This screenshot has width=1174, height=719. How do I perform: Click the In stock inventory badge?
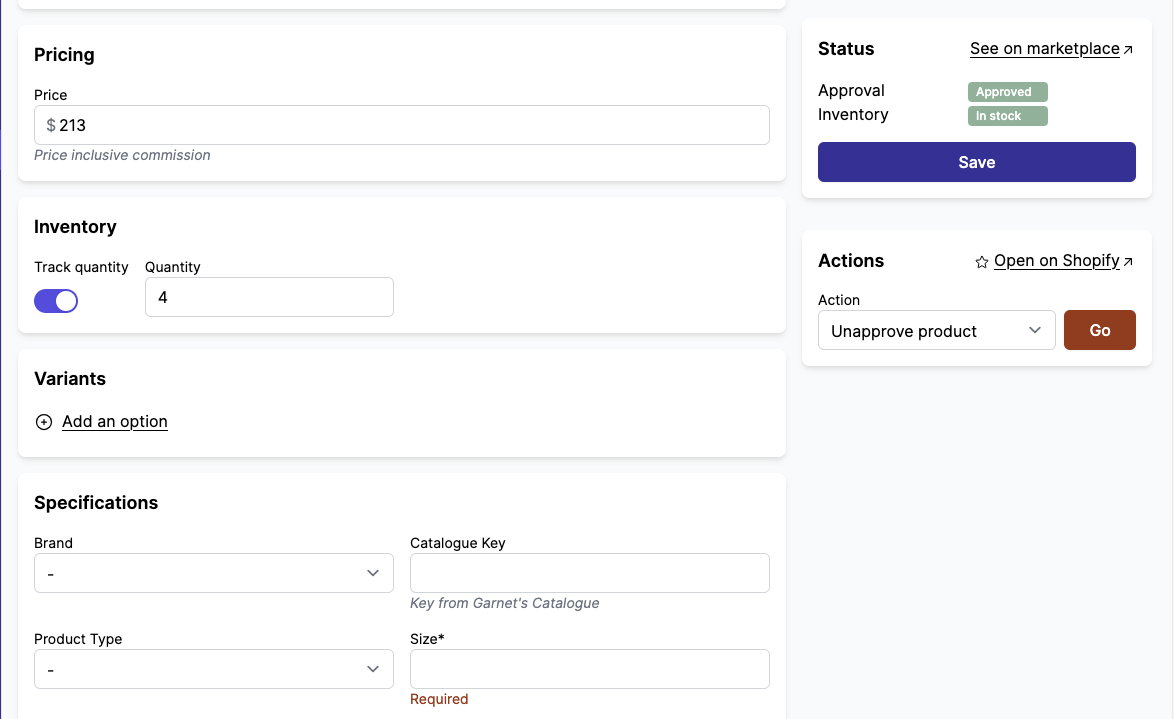pos(1006,116)
